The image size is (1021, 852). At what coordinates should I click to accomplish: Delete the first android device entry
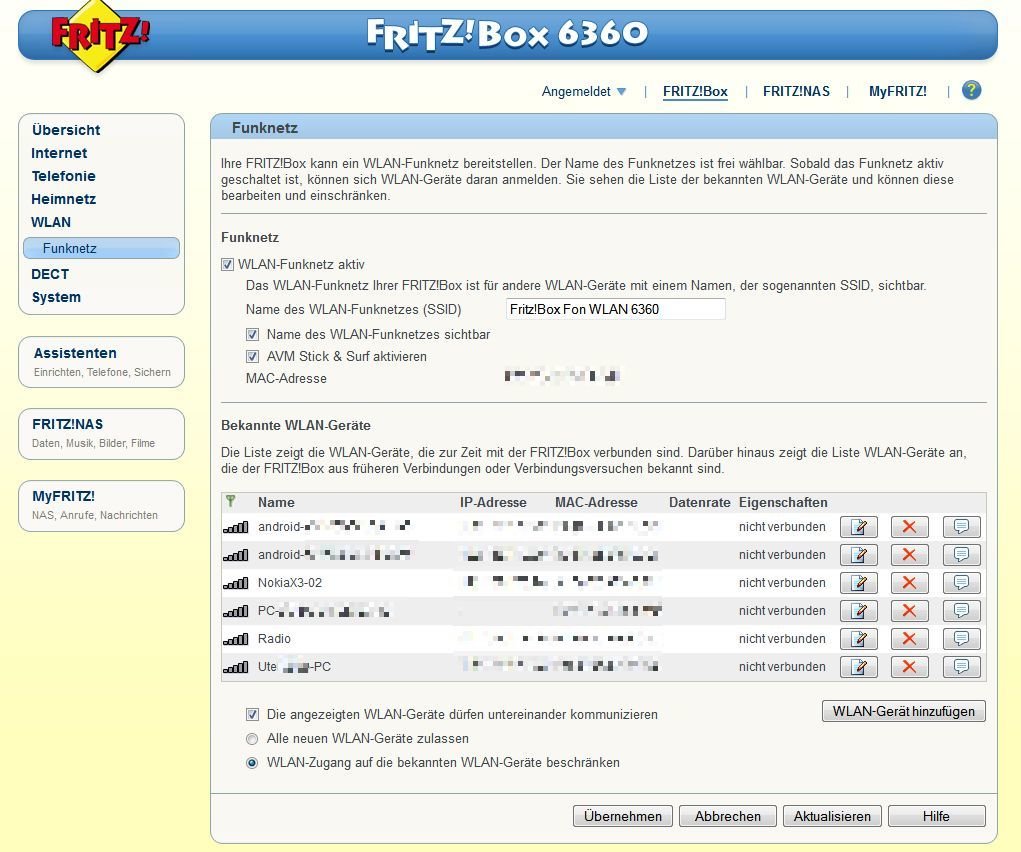click(910, 527)
